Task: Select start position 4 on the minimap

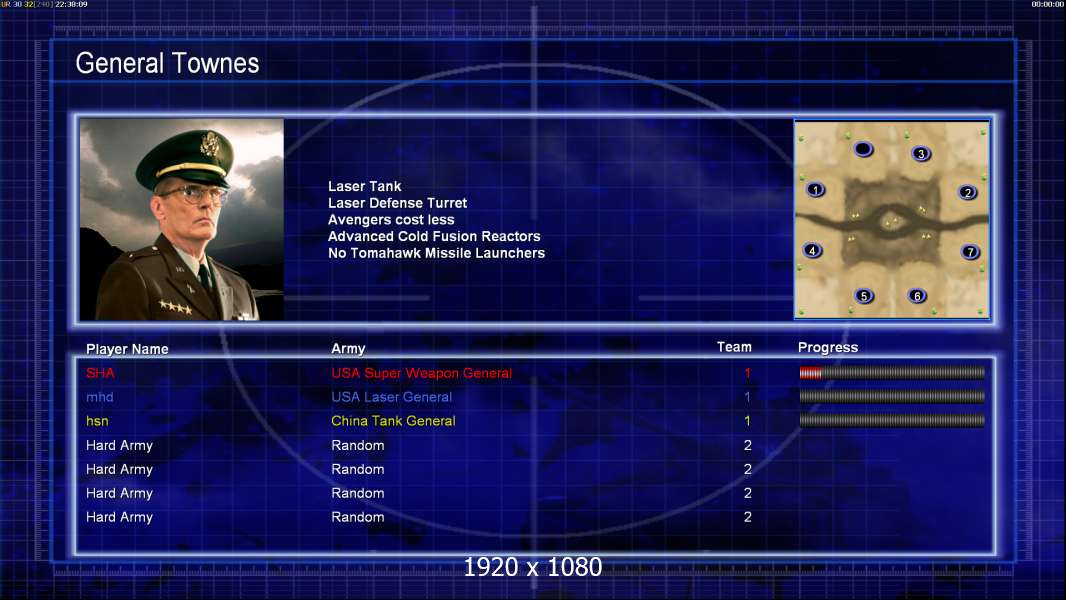Action: pos(812,250)
